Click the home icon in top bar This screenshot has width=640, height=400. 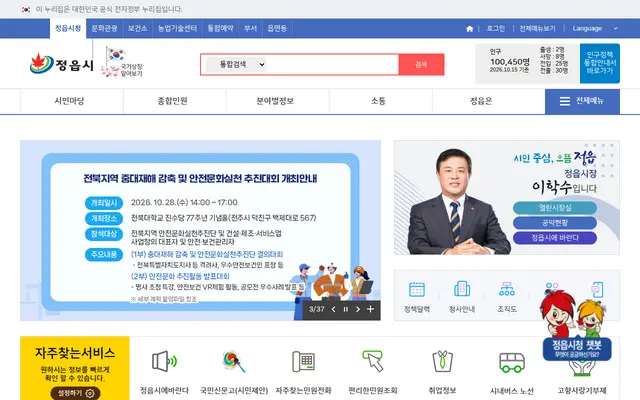469,29
